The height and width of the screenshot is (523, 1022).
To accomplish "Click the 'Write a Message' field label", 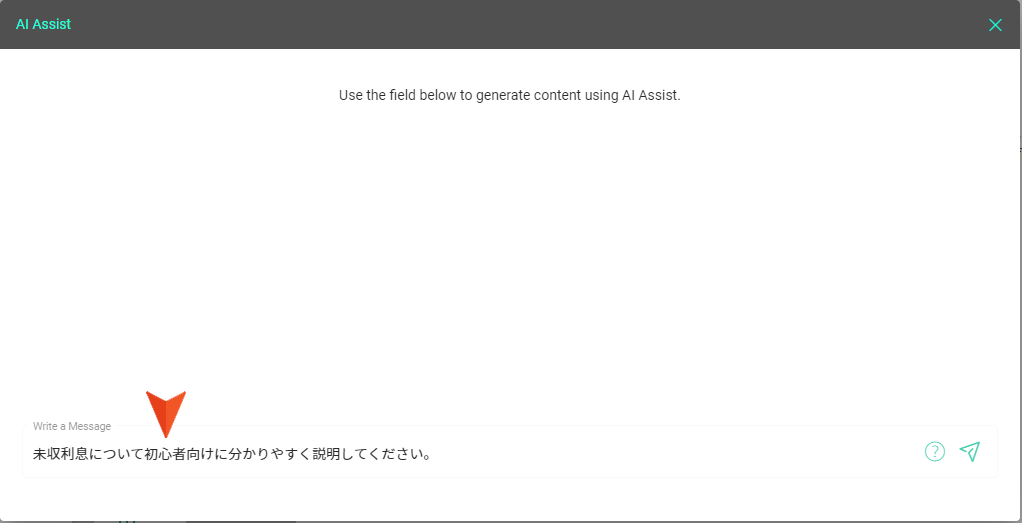I will 72,426.
